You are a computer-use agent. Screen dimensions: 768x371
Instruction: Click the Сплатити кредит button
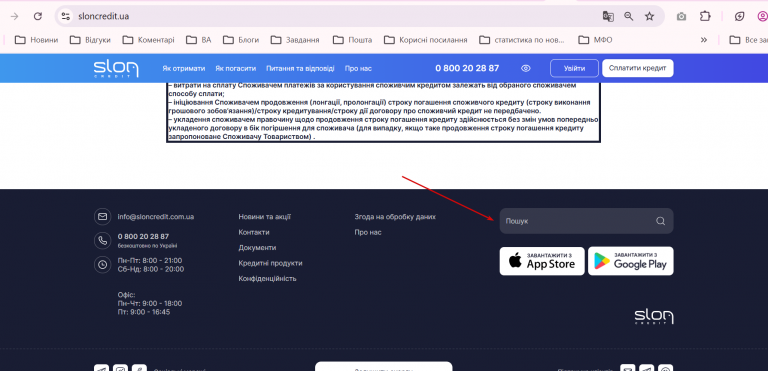(x=638, y=68)
